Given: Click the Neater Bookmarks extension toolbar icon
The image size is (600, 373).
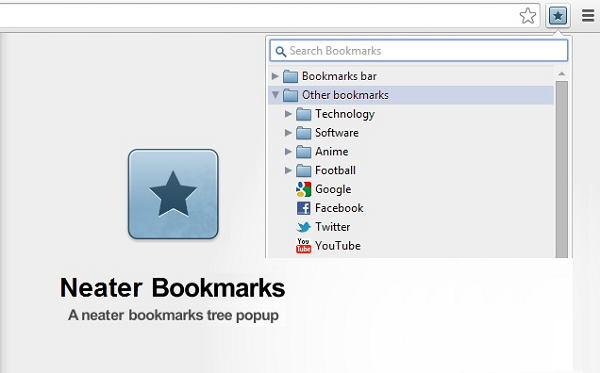Looking at the screenshot, I should pyautogui.click(x=558, y=16).
